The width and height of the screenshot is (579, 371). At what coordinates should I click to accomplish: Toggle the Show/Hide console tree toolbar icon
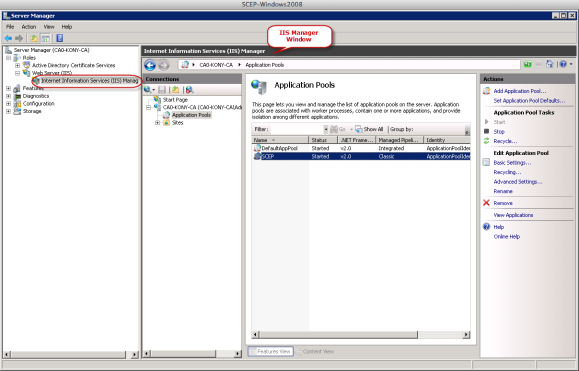point(45,38)
